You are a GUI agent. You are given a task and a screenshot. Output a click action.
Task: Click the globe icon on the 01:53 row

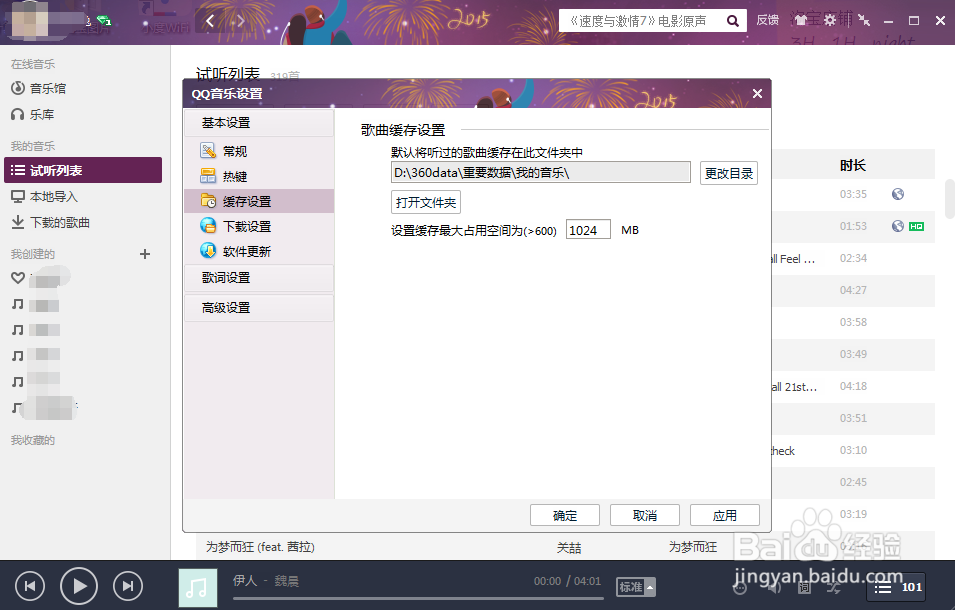[898, 226]
